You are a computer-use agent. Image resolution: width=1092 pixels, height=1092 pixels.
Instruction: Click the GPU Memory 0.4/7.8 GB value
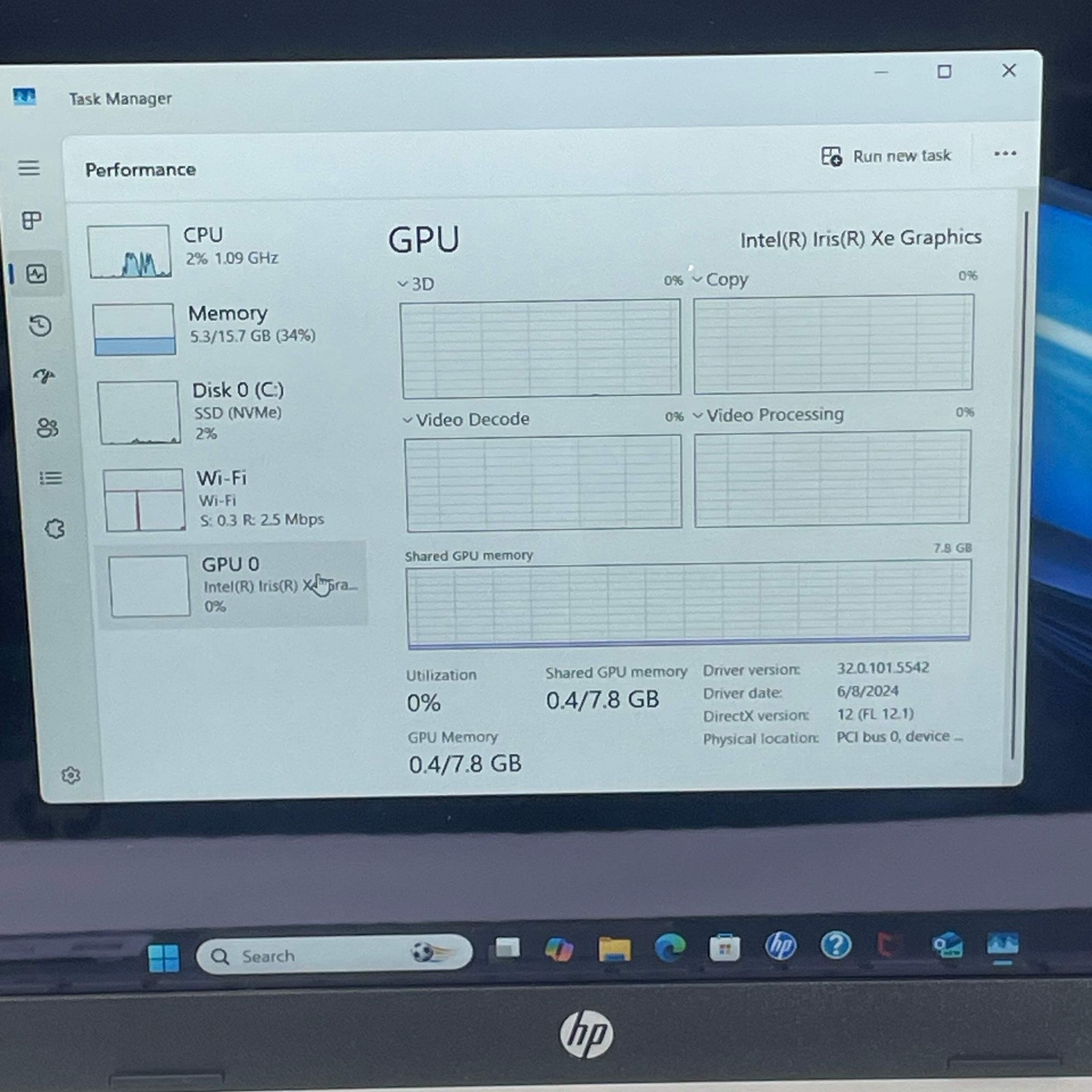(465, 764)
